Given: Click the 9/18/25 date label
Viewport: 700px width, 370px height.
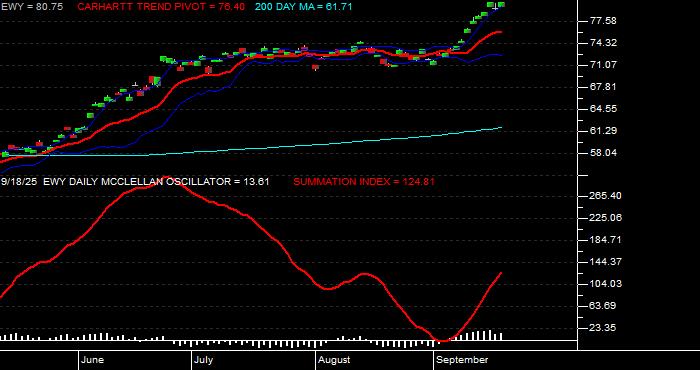Looking at the screenshot, I should [x=20, y=182].
